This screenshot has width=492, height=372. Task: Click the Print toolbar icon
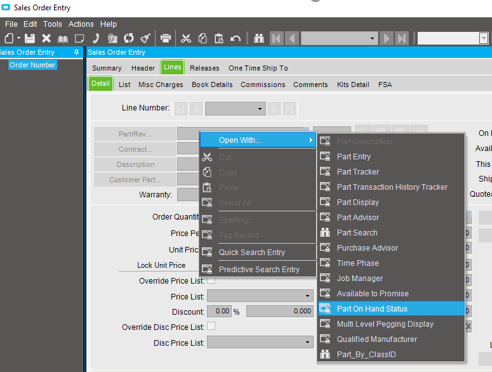pyautogui.click(x=166, y=38)
